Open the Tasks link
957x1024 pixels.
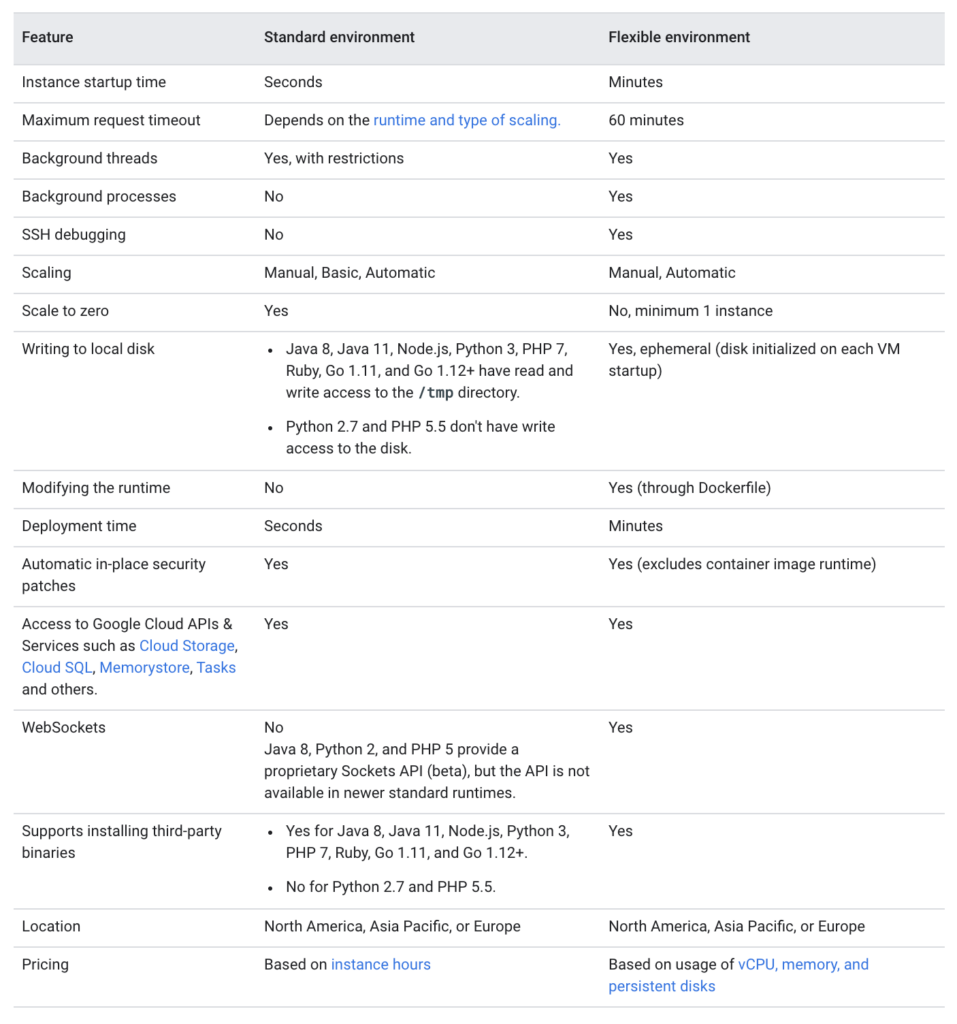216,667
